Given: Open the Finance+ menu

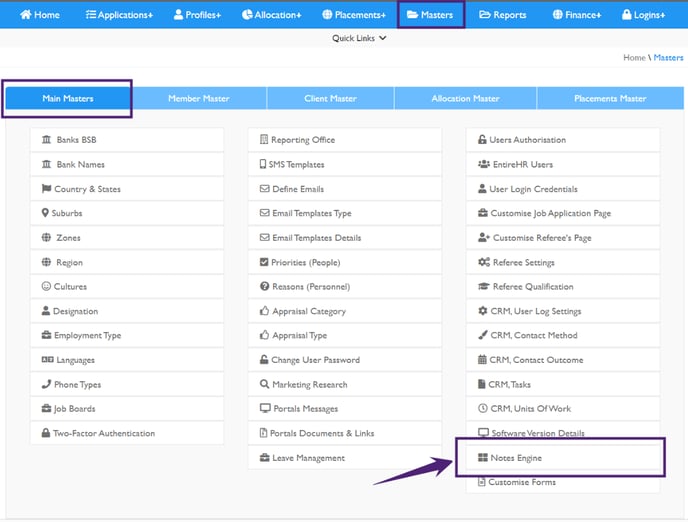Looking at the screenshot, I should coord(577,15).
